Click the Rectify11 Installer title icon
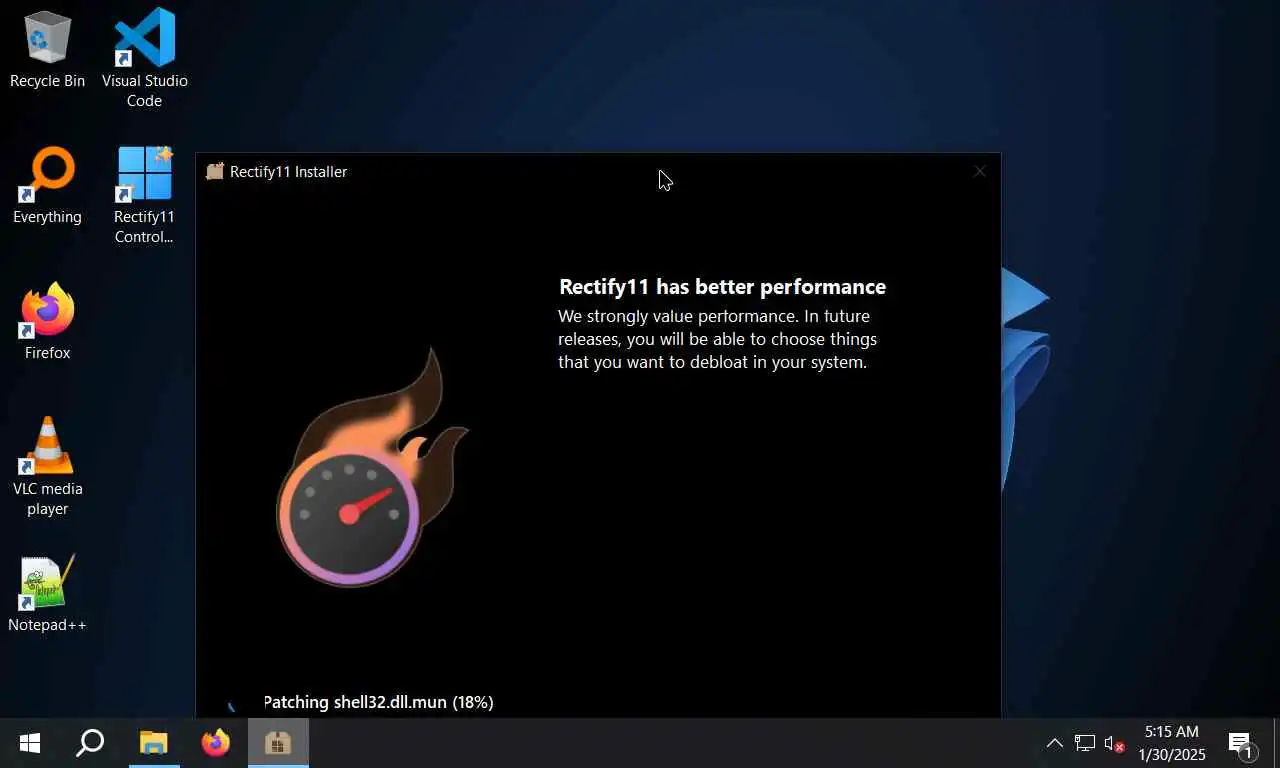Viewport: 1280px width, 768px height. [214, 171]
